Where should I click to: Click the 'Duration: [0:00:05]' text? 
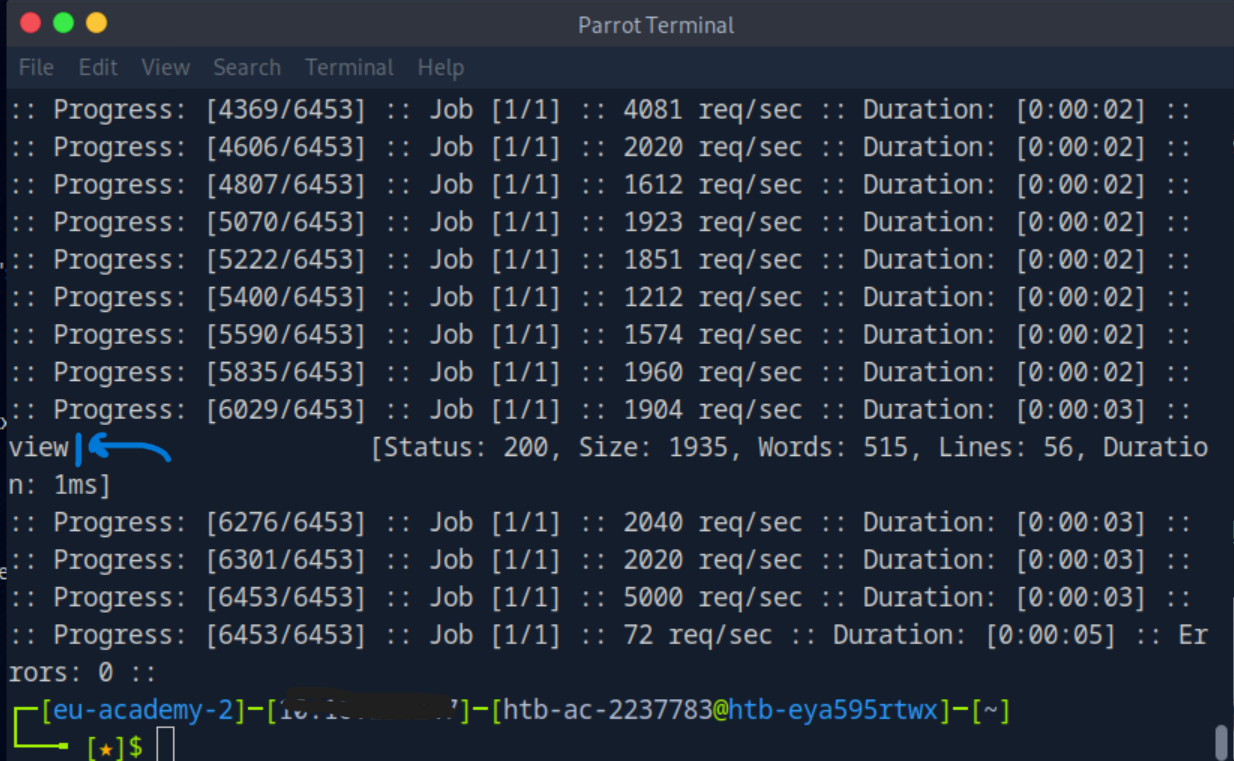coord(974,635)
